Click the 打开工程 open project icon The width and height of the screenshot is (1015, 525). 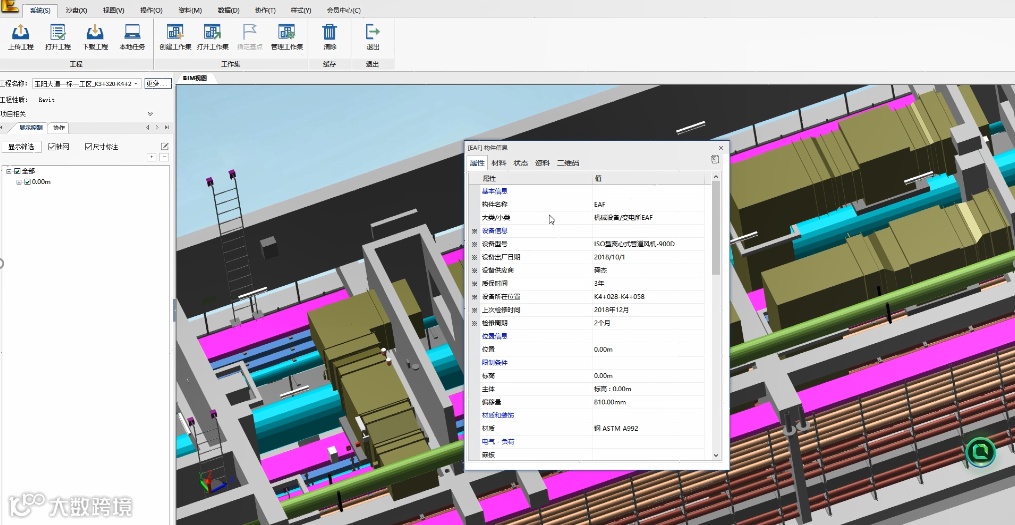point(57,33)
